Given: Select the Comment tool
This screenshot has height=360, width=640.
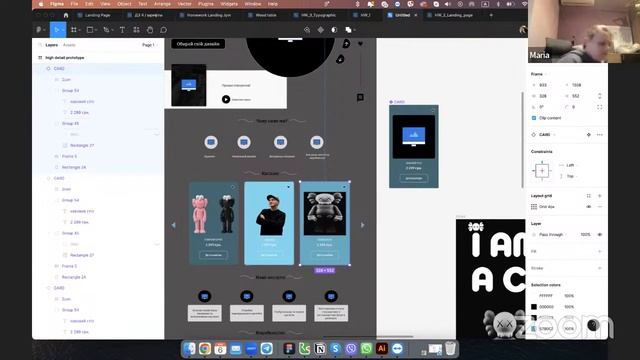Looking at the screenshot, I should 163,30.
